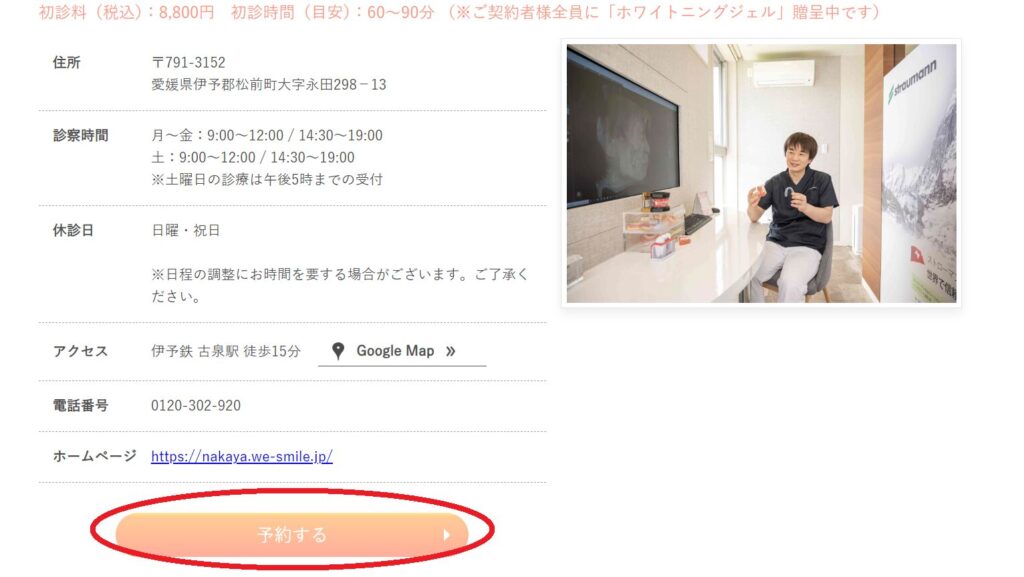
Task: Click the 休診日 row label
Action: pyautogui.click(x=73, y=230)
